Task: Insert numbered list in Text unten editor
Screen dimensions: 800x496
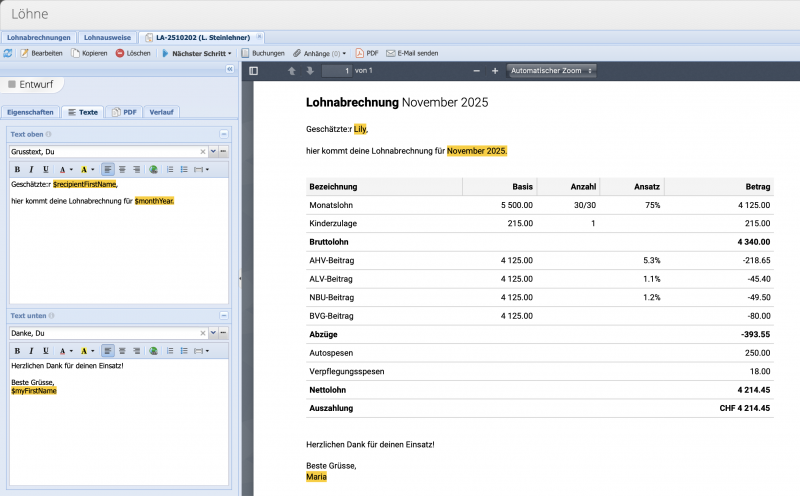Action: pos(170,351)
